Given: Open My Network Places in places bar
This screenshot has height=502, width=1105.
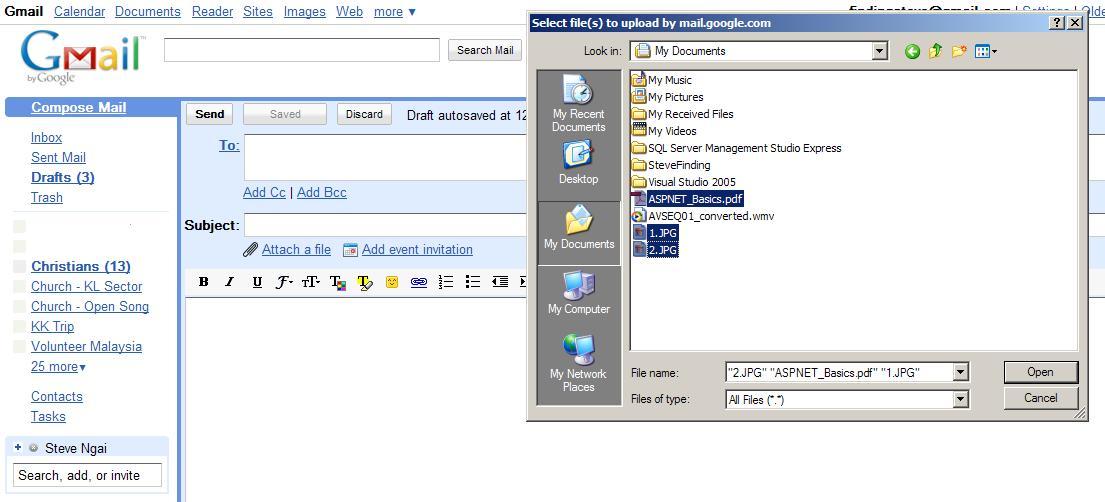Looking at the screenshot, I should click(x=579, y=363).
